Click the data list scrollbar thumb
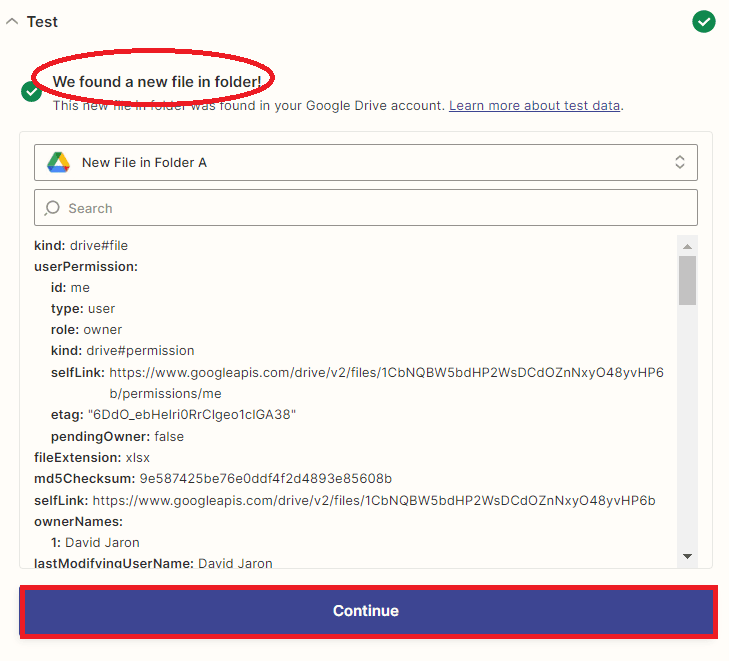729x661 pixels. tap(687, 280)
